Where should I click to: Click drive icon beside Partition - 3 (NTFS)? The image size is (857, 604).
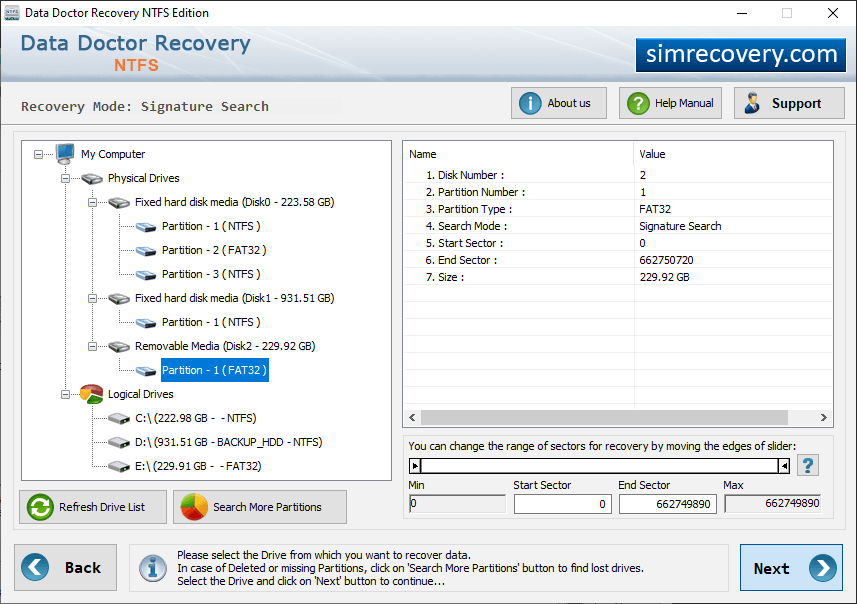(146, 275)
